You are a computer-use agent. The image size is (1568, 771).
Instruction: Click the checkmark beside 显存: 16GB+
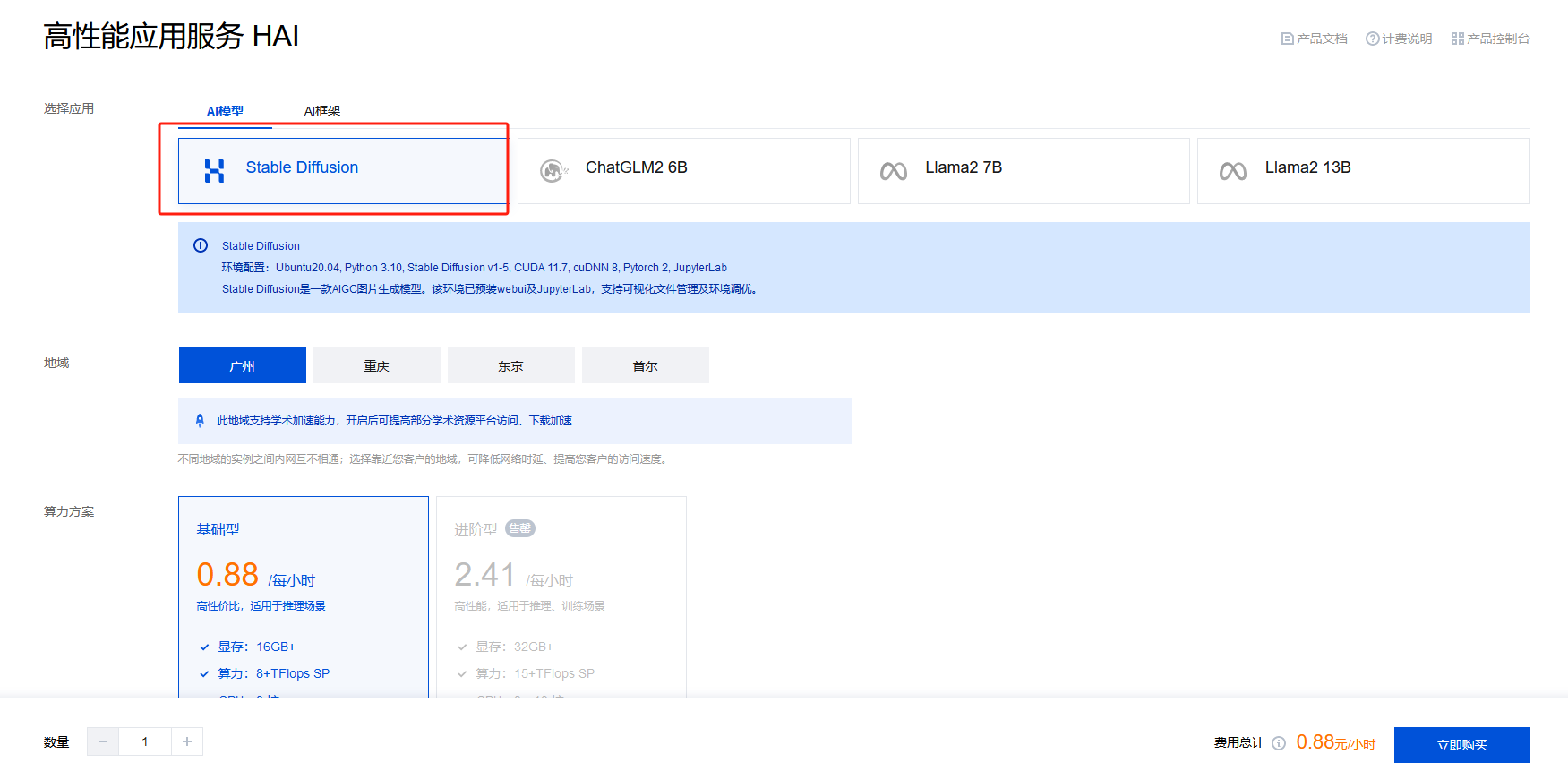click(204, 647)
